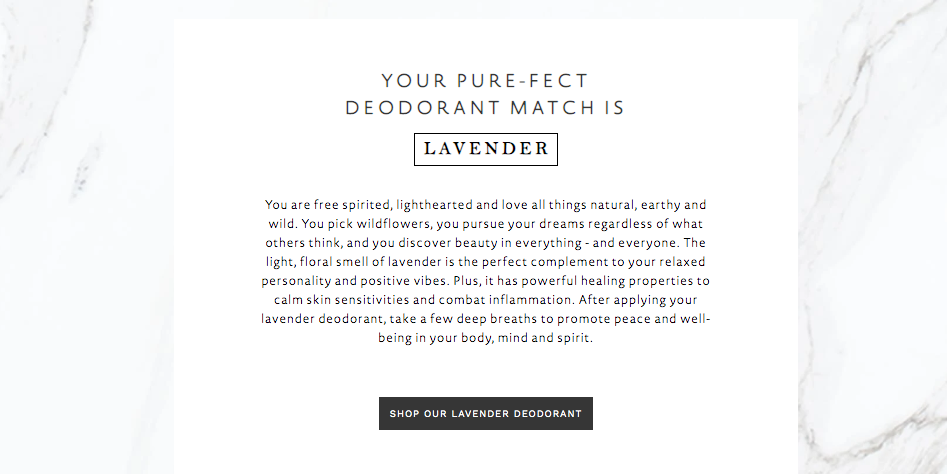Click the paragraph line starting 'You are free spirited'

click(486, 205)
